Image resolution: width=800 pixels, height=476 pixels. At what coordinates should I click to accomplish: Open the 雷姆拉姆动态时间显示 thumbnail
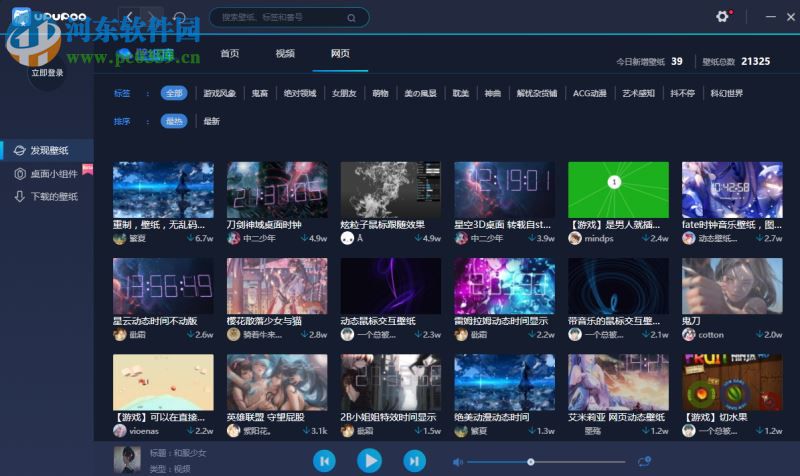pyautogui.click(x=505, y=286)
